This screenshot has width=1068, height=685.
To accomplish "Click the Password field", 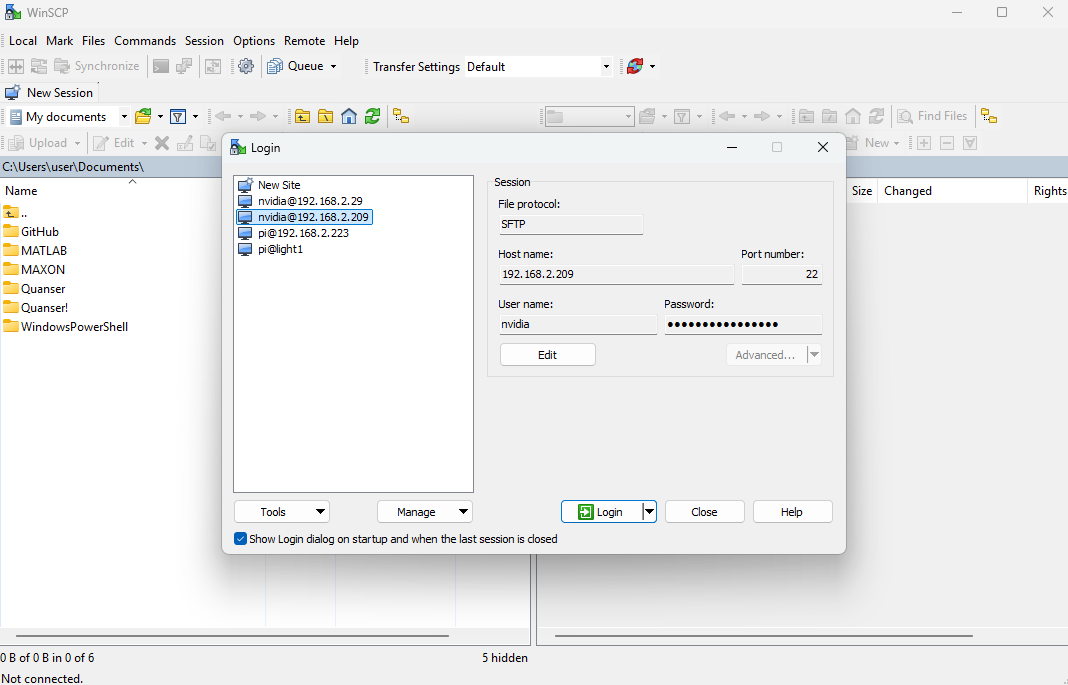I will pos(743,324).
